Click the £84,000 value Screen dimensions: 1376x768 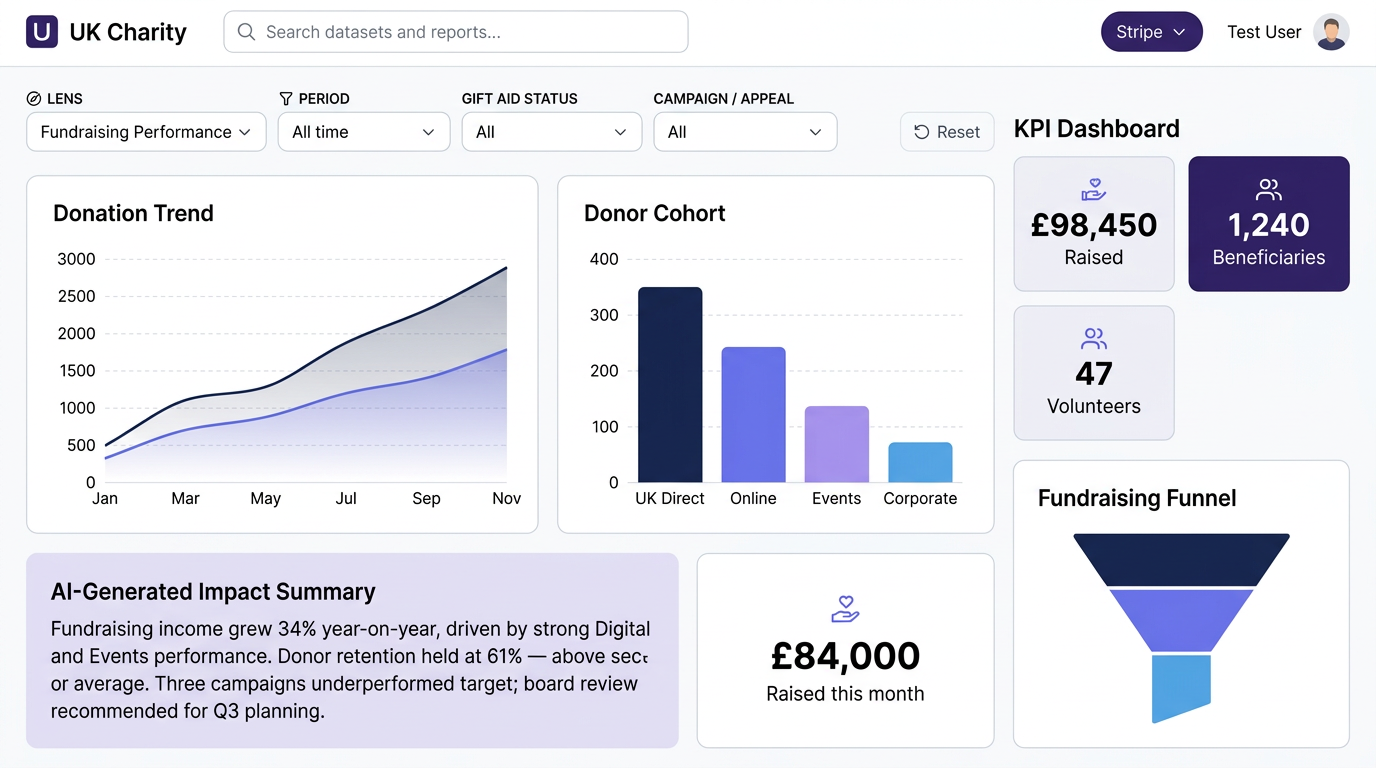click(845, 656)
